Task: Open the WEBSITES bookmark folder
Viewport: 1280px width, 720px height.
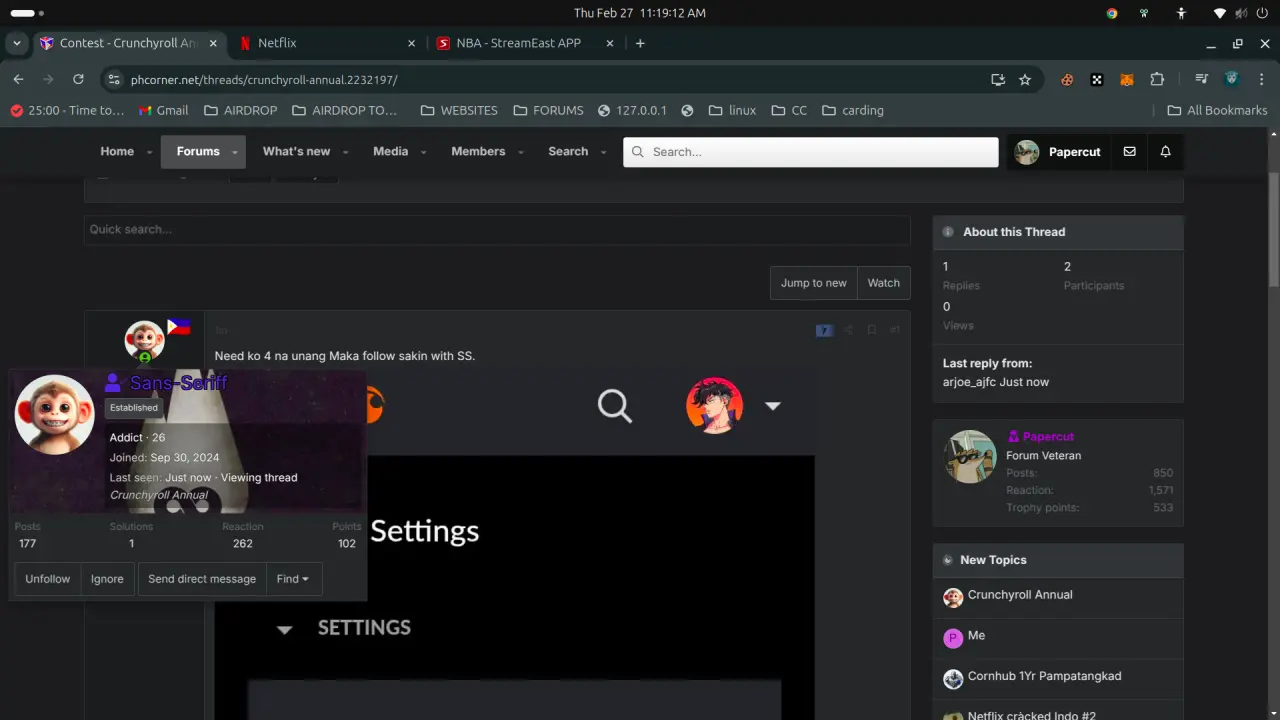Action: point(459,110)
